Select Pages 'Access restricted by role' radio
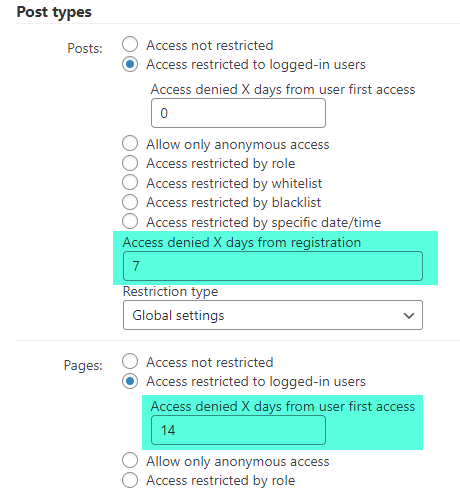The height and width of the screenshot is (490, 460). [130, 480]
